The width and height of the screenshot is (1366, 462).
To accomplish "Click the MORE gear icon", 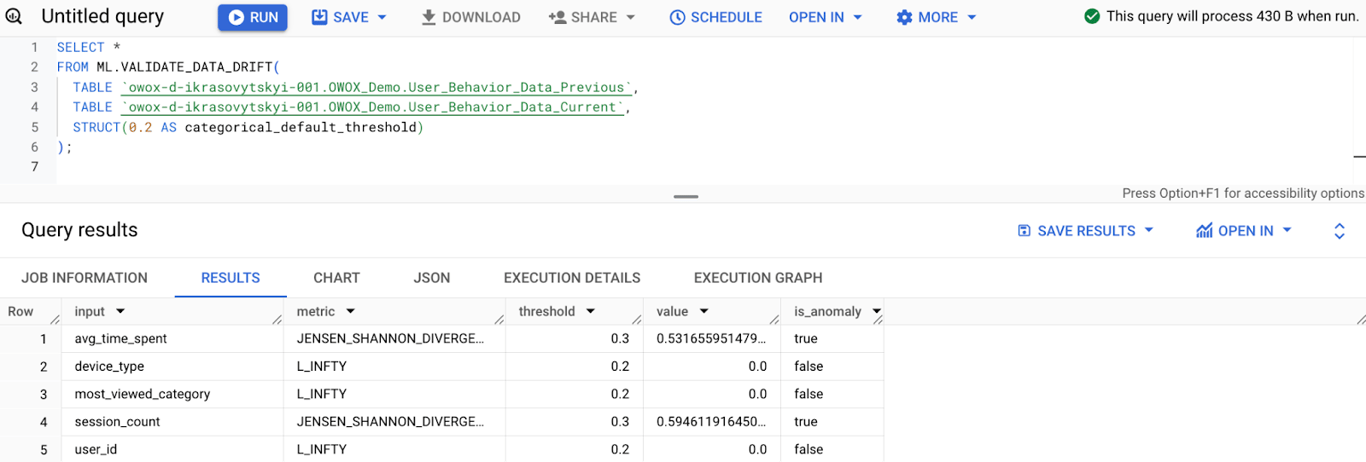I will (904, 17).
